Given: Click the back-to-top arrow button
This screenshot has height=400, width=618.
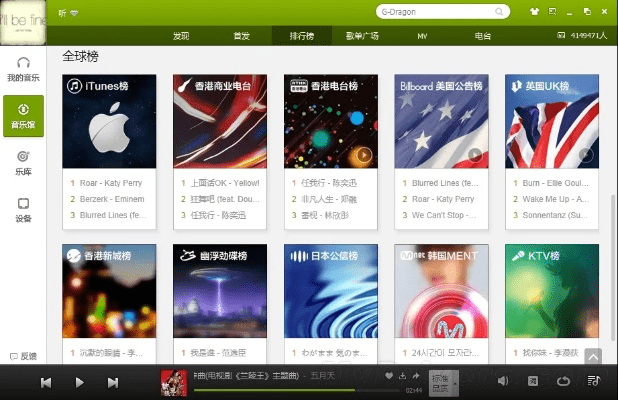Looking at the screenshot, I should pos(593,357).
